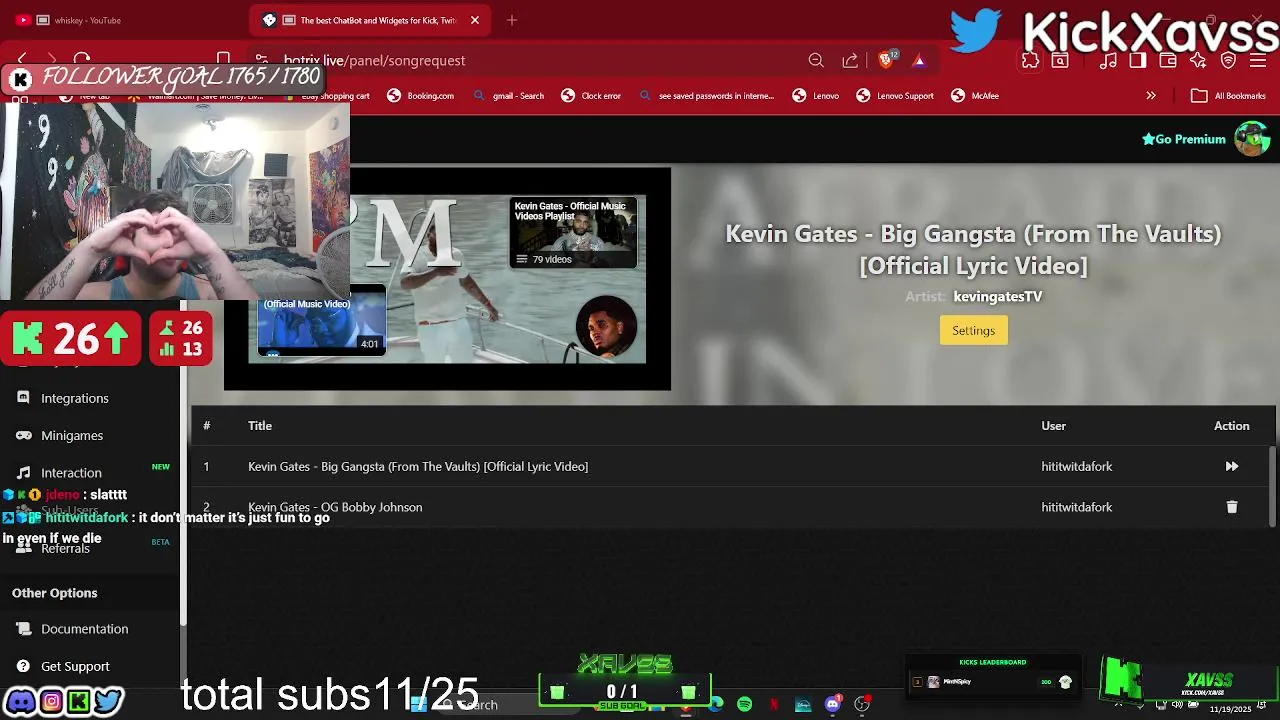Image resolution: width=1280 pixels, height=720 pixels.
Task: Open the Clock error bookmark
Action: click(x=591, y=96)
